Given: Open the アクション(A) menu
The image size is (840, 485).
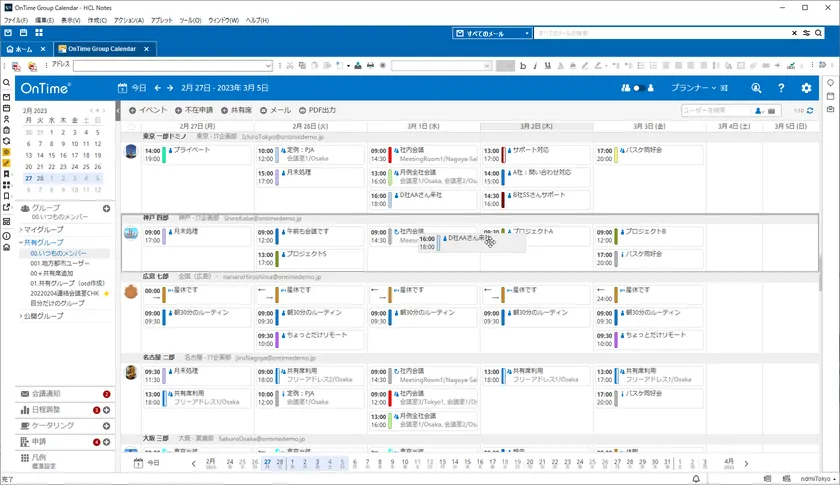Looking at the screenshot, I should [x=128, y=20].
